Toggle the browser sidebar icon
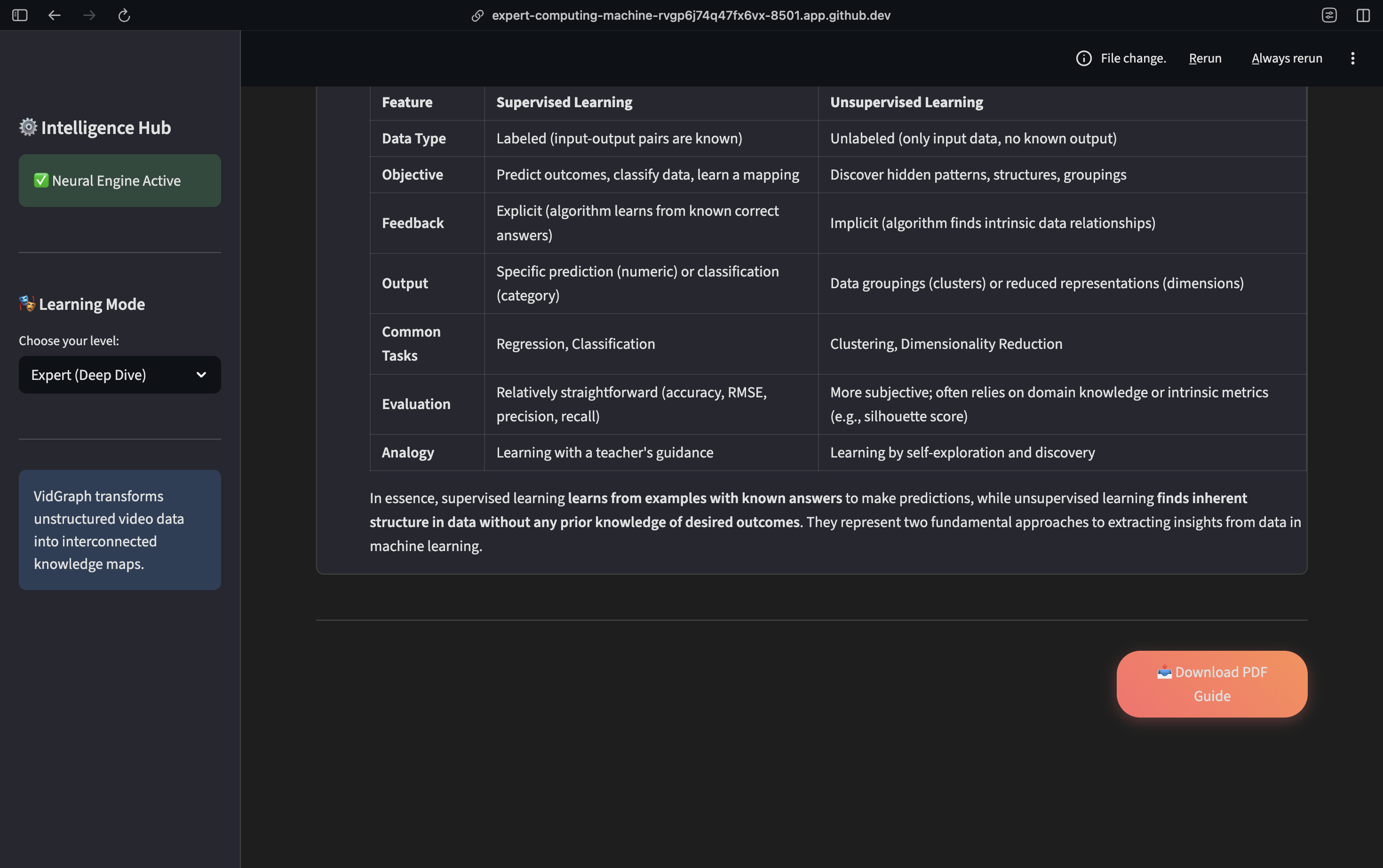Image resolution: width=1383 pixels, height=868 pixels. point(20,16)
